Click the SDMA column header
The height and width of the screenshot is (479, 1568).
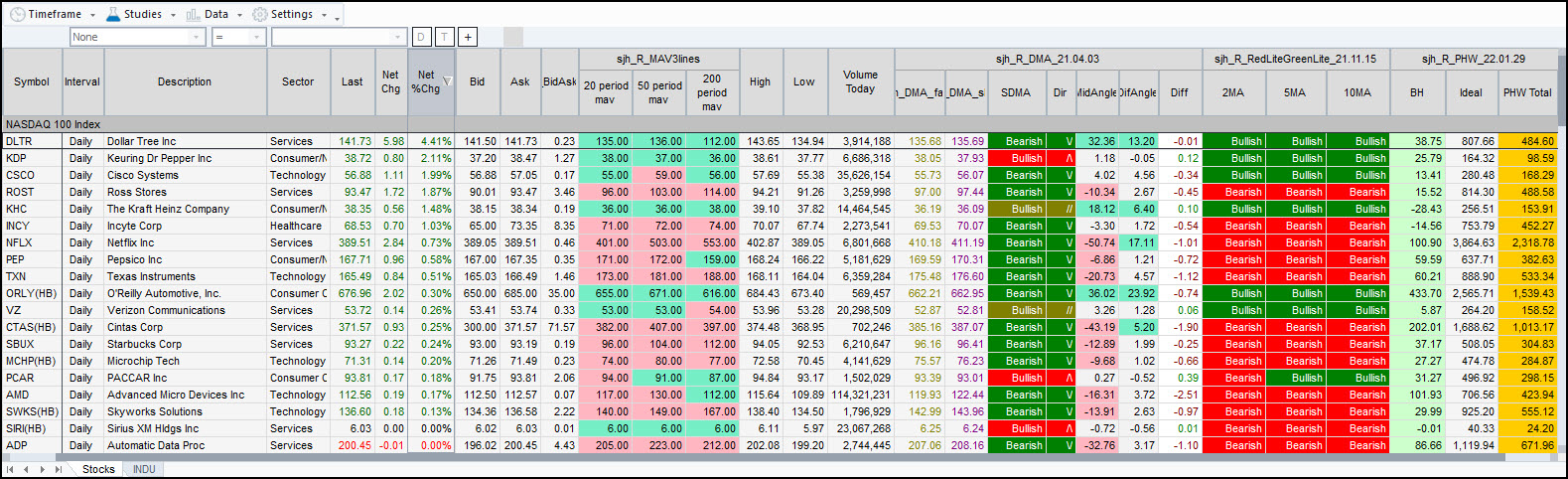[1015, 92]
